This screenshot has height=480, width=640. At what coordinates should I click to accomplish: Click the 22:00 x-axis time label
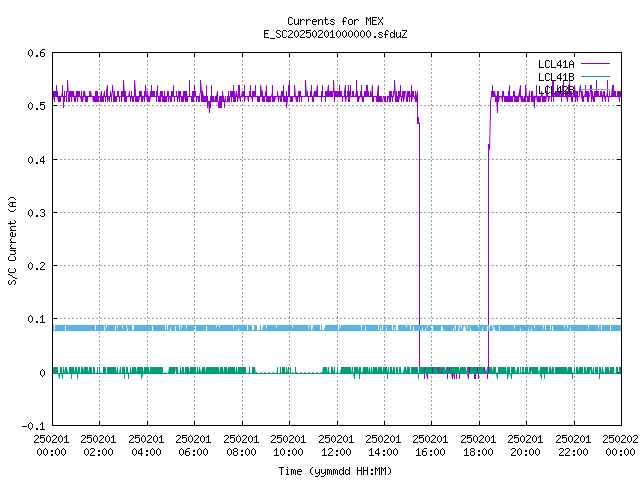click(573, 452)
